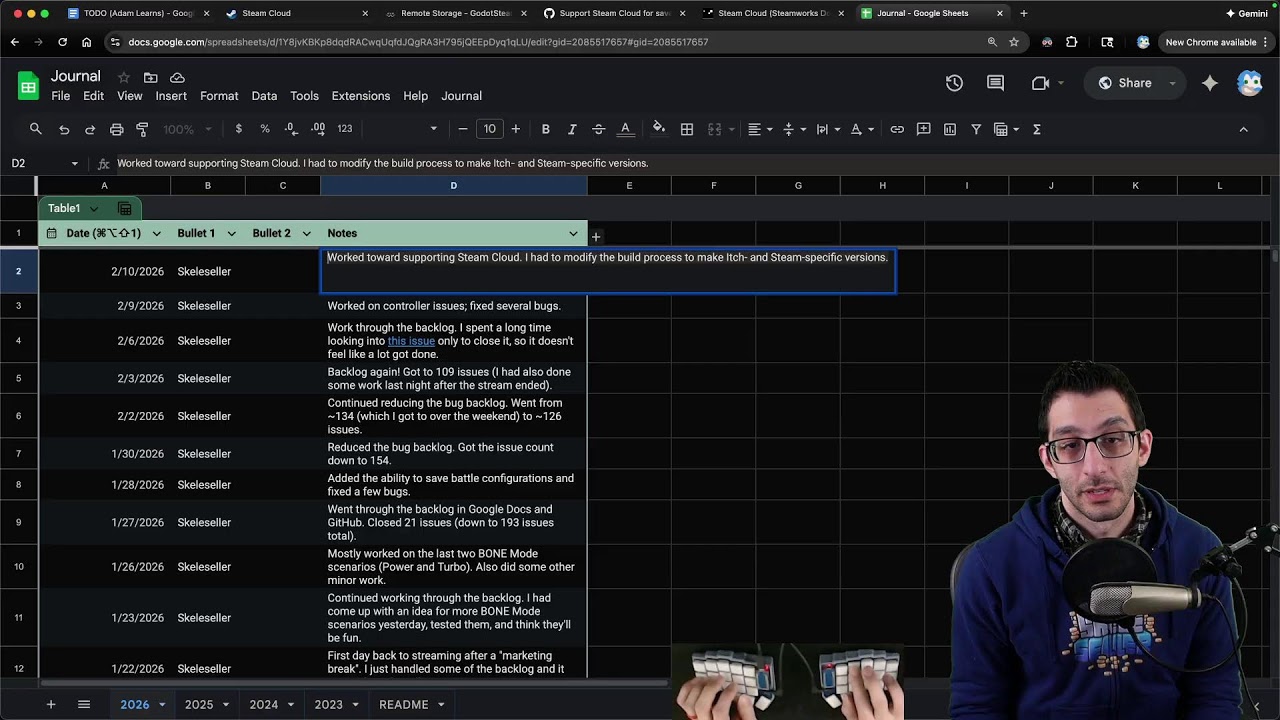This screenshot has height=720, width=1280.
Task: Open the fill color picker
Action: coord(659,129)
